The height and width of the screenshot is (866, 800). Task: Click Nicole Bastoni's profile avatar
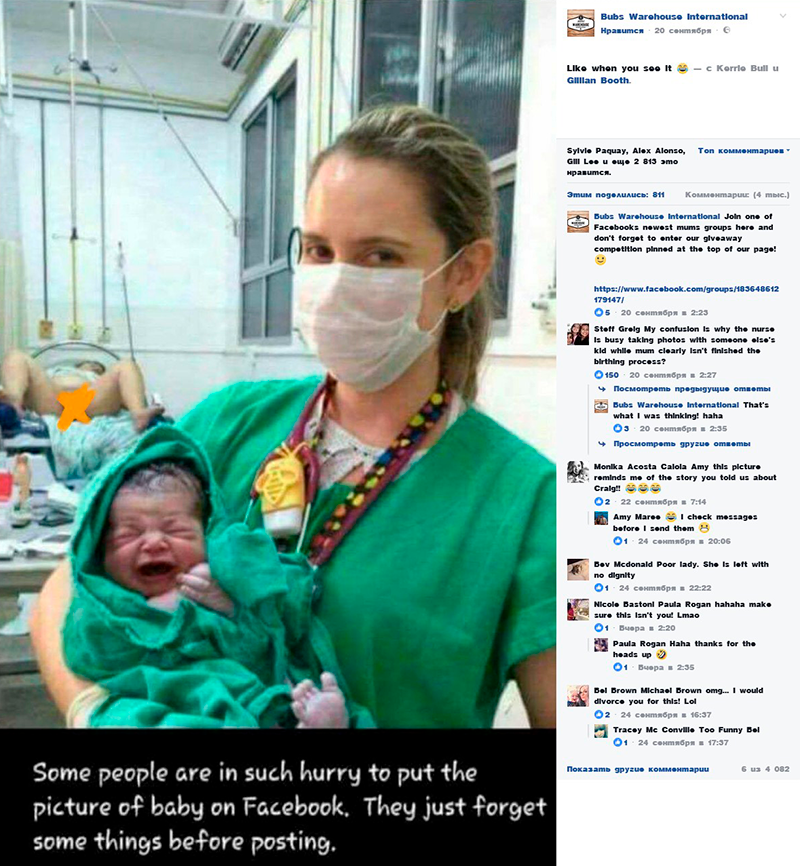point(578,610)
